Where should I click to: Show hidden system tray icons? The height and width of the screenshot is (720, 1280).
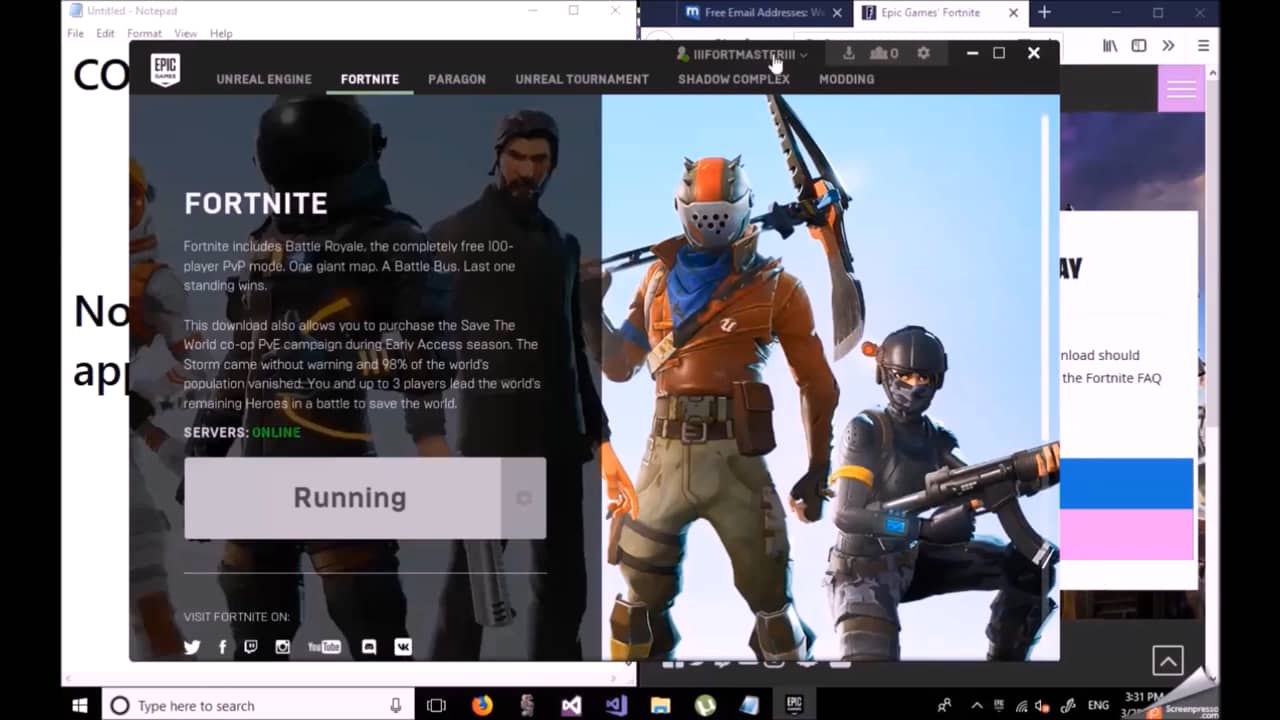click(977, 705)
